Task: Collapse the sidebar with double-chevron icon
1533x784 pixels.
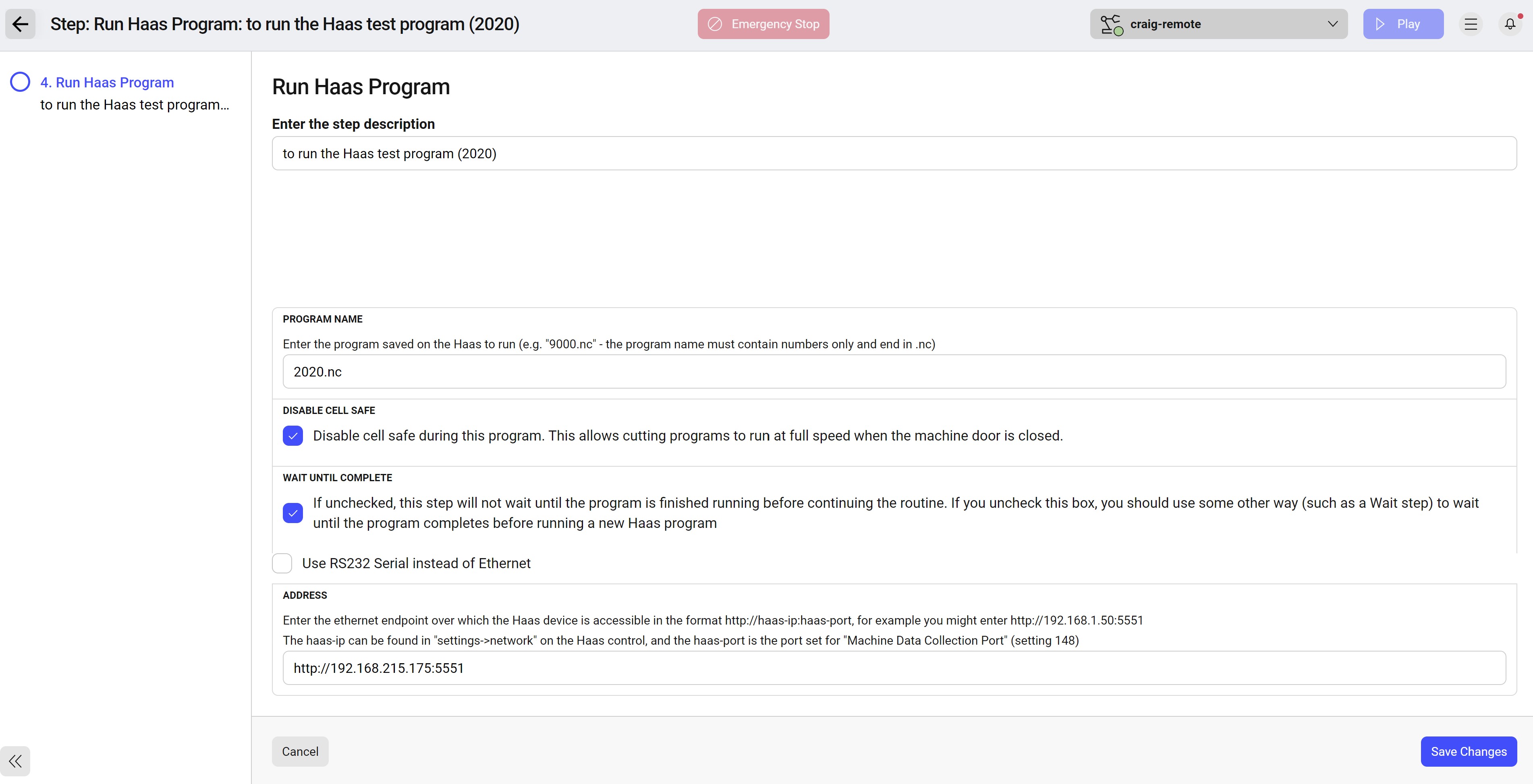Action: [x=15, y=761]
